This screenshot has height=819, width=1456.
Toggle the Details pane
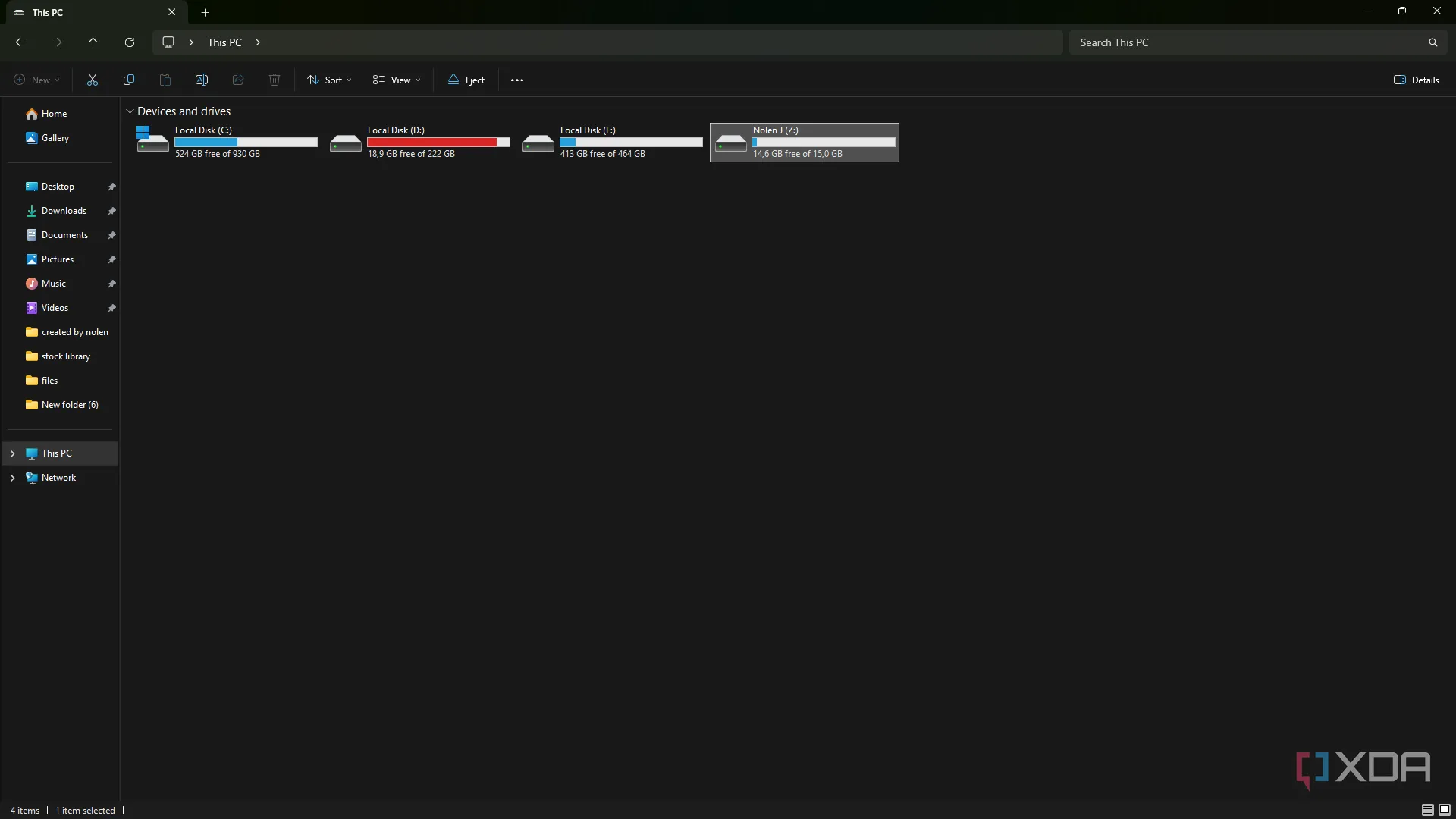click(x=1416, y=80)
